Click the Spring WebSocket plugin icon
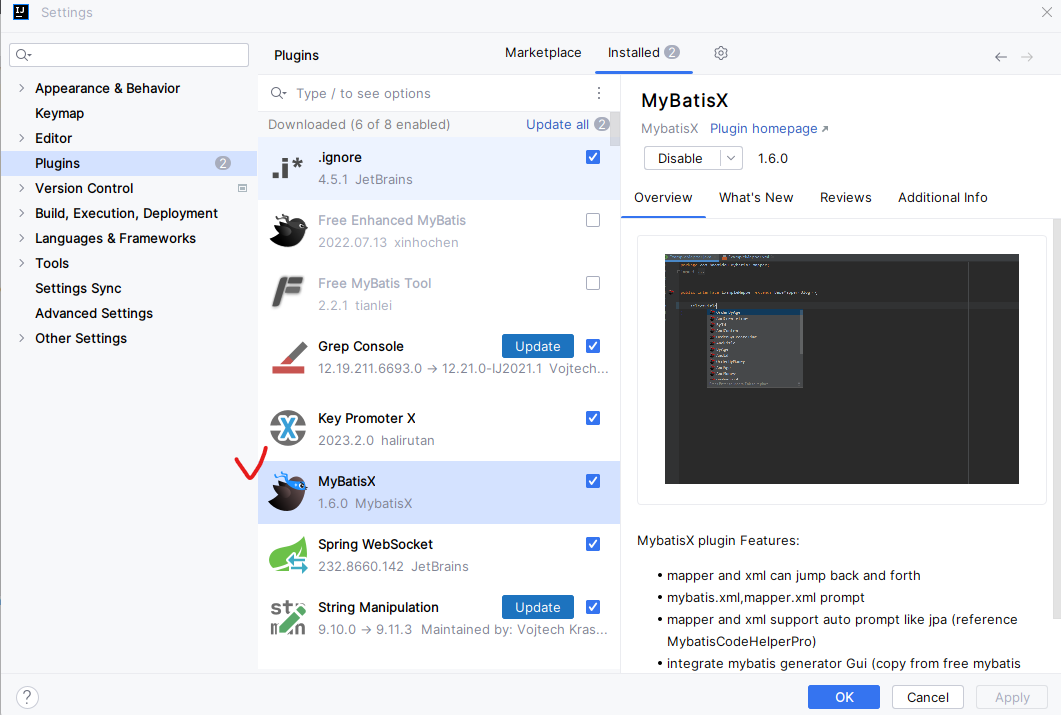This screenshot has width=1061, height=715. tap(289, 555)
